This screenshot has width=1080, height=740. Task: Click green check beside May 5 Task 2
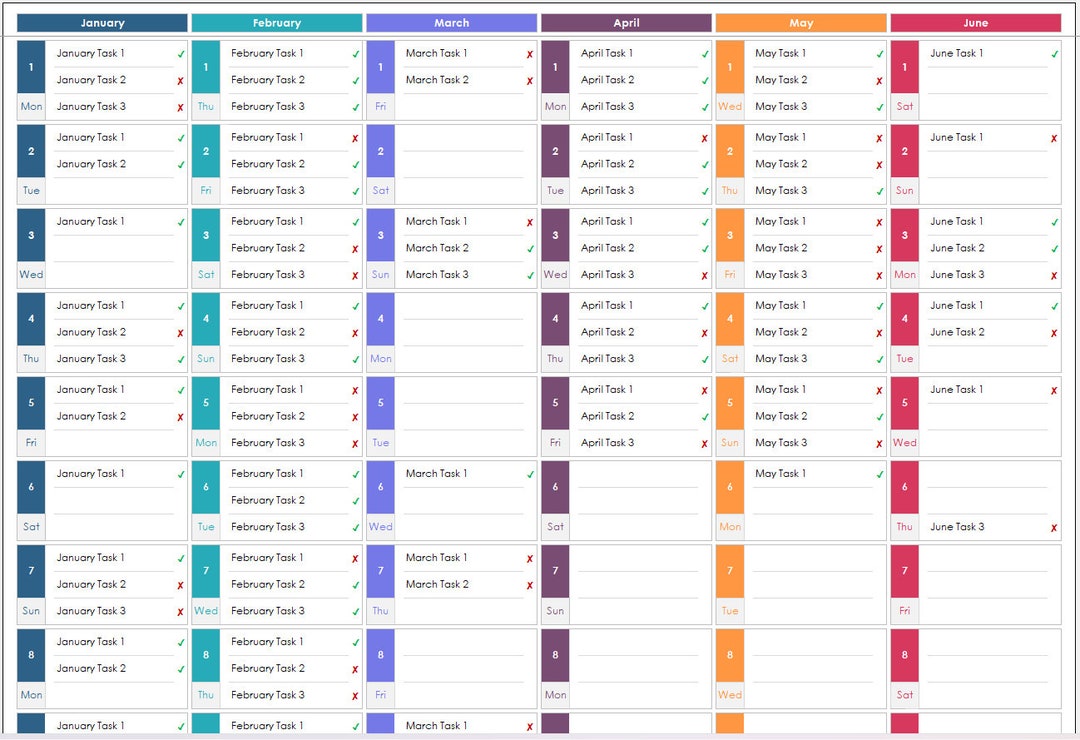pyautogui.click(x=880, y=417)
